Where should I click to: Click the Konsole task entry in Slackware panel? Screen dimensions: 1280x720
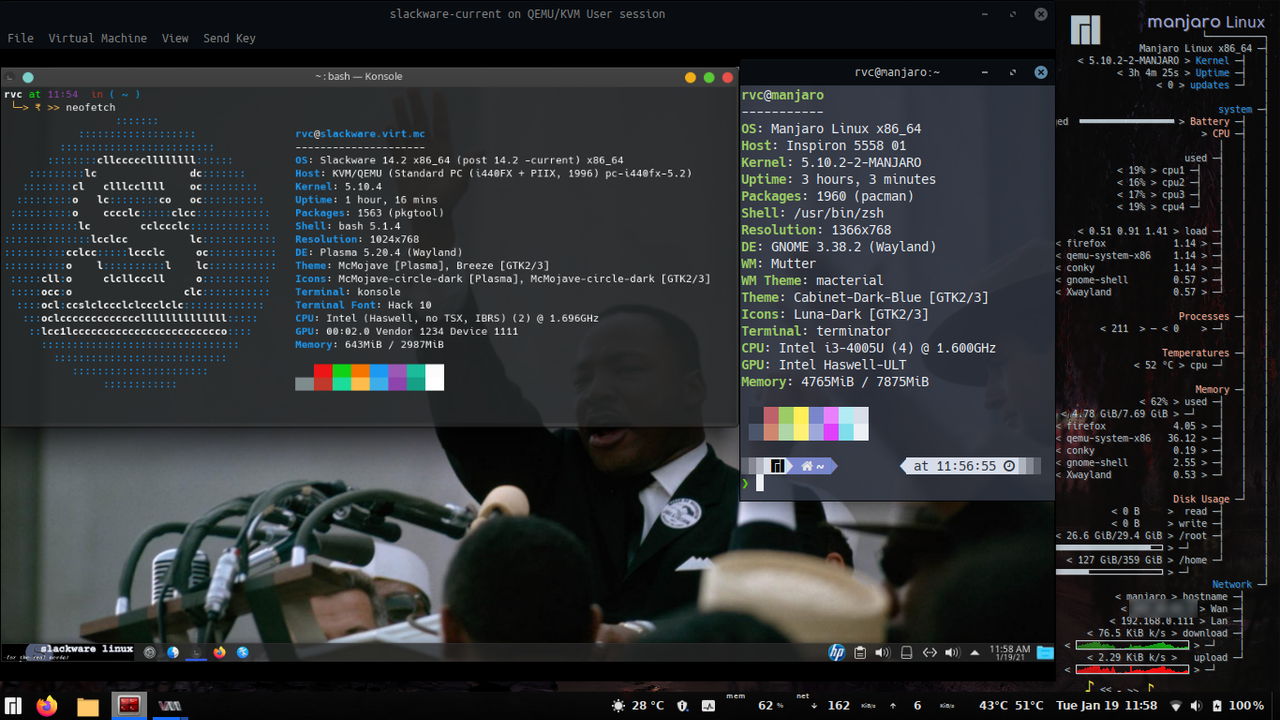tap(196, 652)
